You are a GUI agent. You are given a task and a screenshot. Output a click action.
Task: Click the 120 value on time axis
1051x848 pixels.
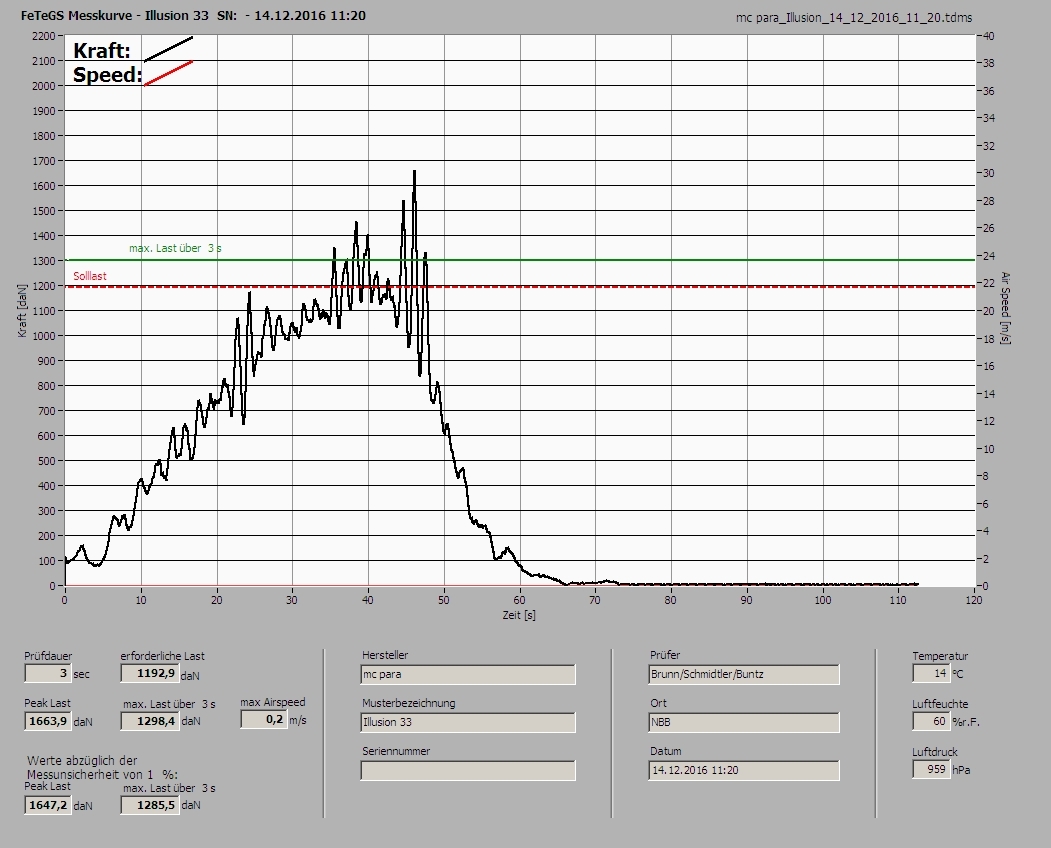[x=973, y=600]
